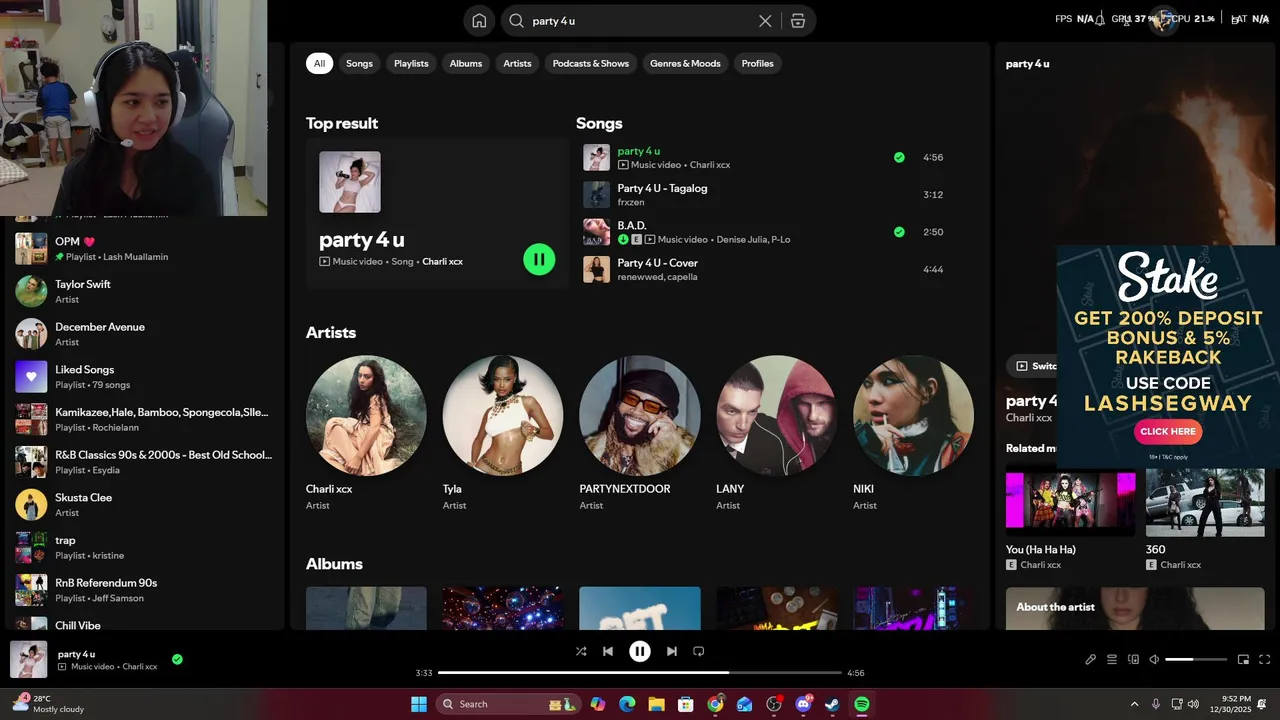Open Discord from the taskbar
The width and height of the screenshot is (1280, 720).
[803, 704]
